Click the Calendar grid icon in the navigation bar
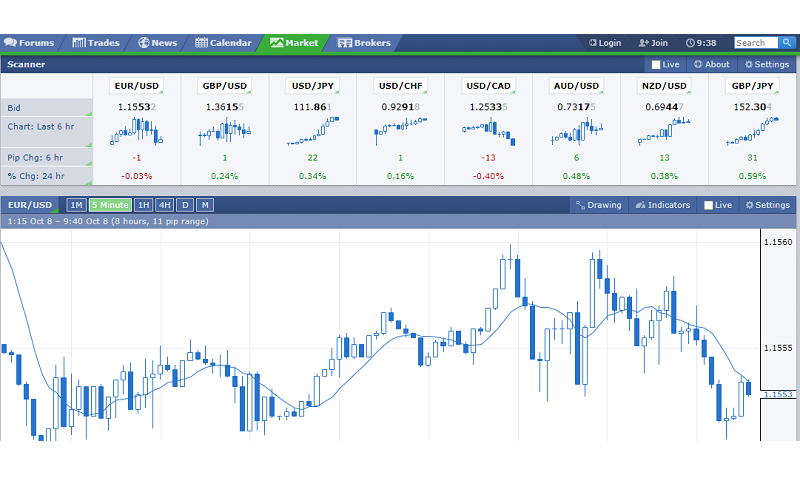800x480 pixels. 201,43
